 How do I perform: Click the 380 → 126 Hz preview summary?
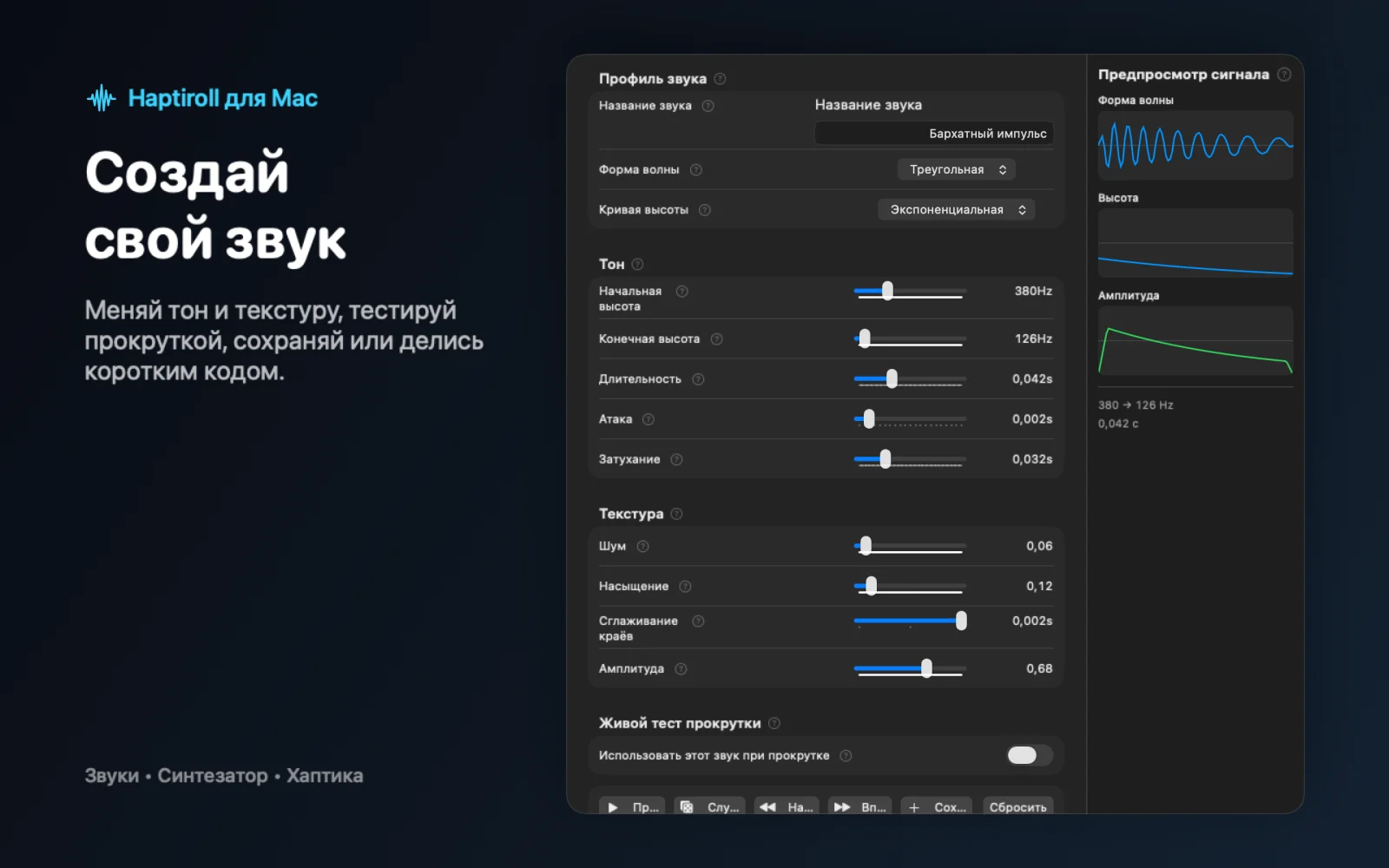[x=1136, y=405]
